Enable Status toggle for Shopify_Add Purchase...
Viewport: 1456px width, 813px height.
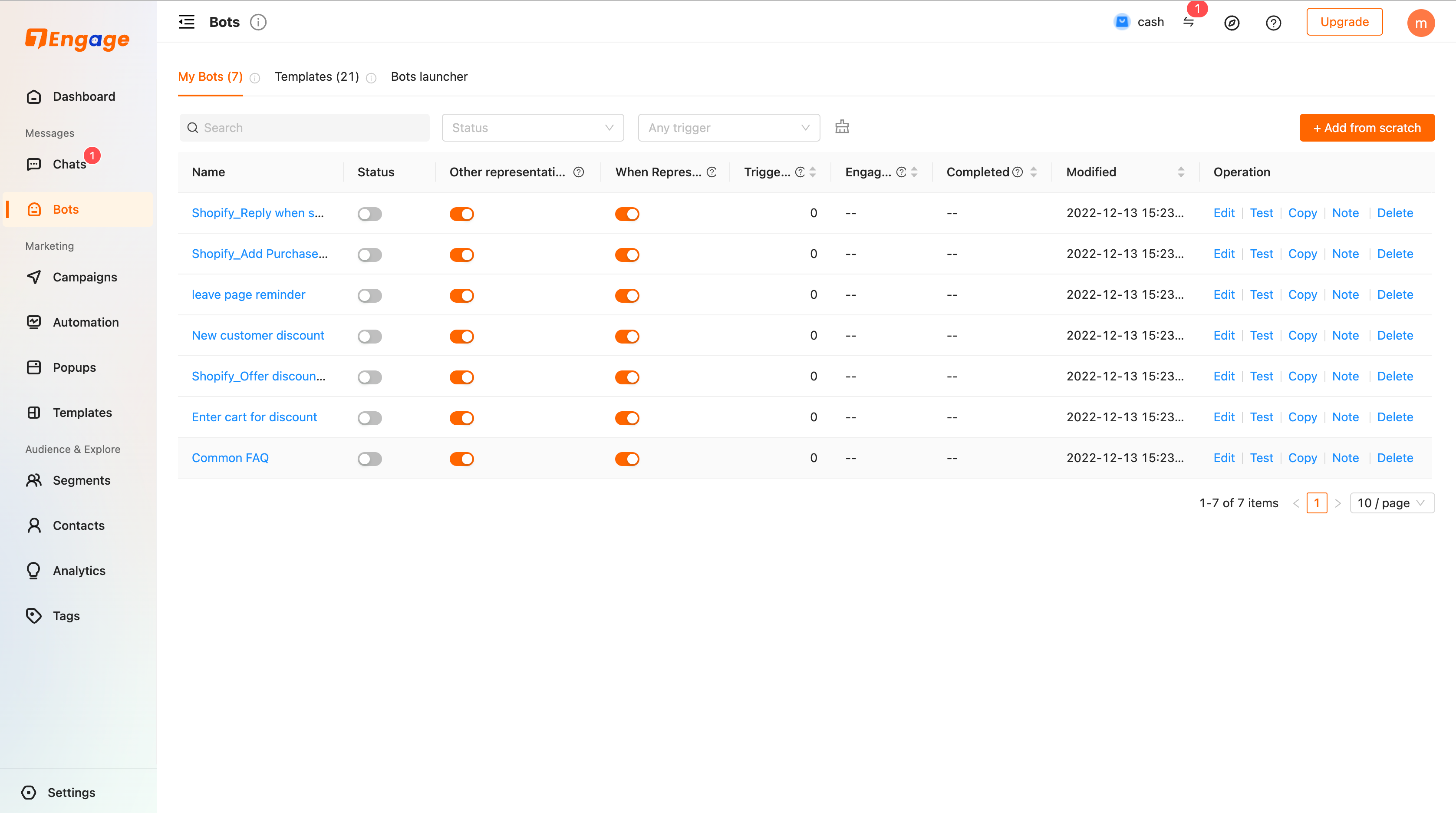click(370, 254)
